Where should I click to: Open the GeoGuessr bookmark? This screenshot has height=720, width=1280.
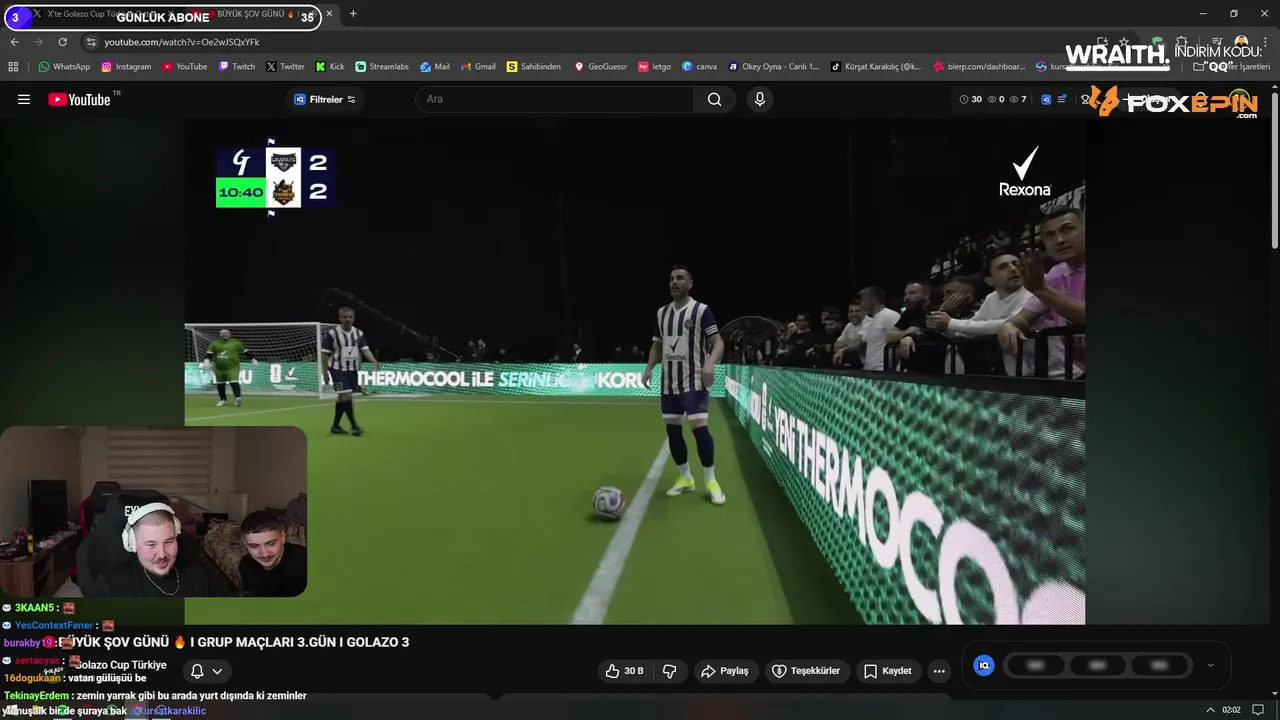click(x=600, y=67)
